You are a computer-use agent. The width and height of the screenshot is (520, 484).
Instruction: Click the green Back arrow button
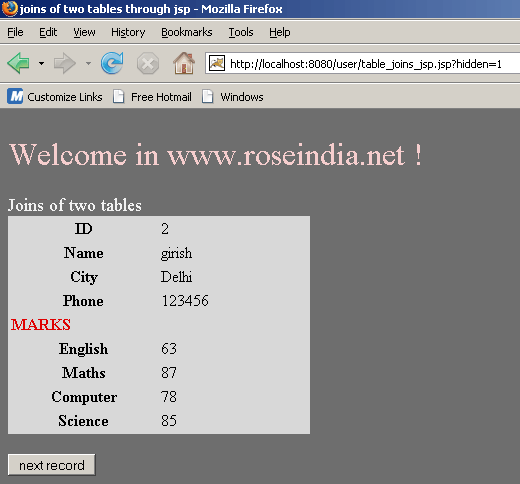19,63
